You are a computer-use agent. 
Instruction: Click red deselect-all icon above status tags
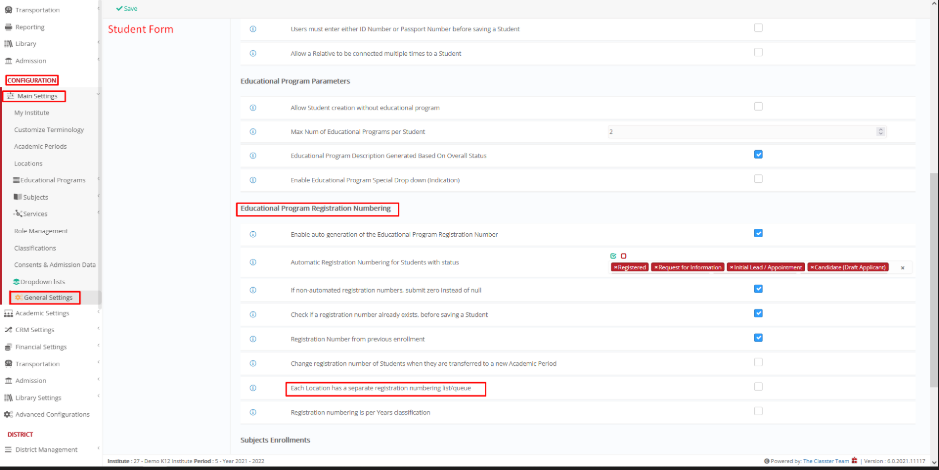point(623,256)
